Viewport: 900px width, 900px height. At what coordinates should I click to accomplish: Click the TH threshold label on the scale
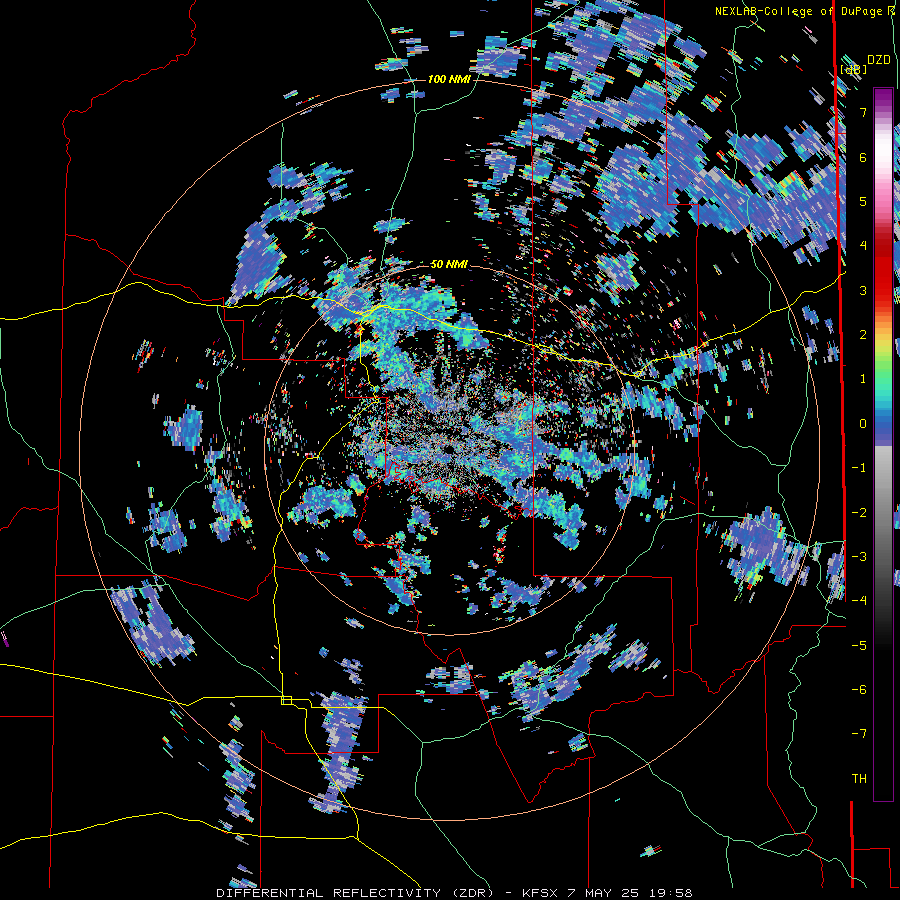click(860, 779)
